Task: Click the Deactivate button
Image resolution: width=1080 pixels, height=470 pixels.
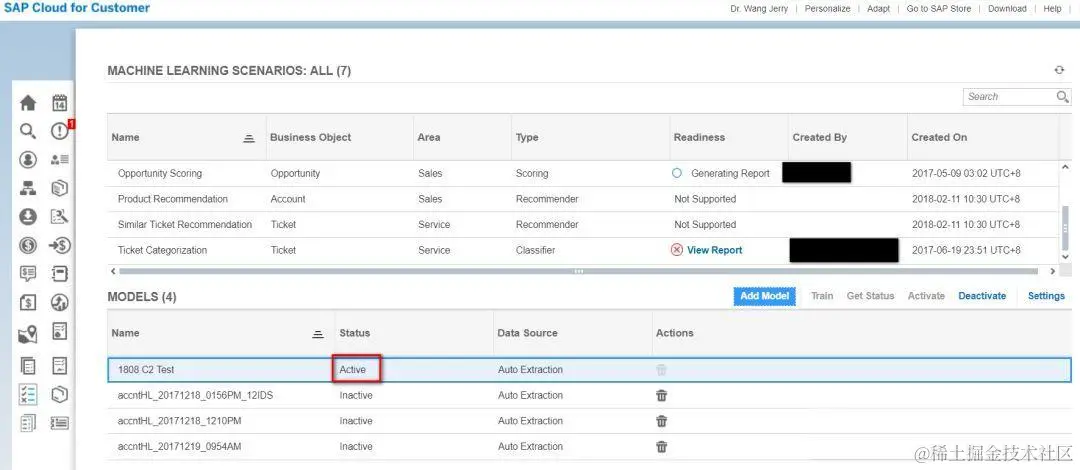Action: (x=982, y=296)
